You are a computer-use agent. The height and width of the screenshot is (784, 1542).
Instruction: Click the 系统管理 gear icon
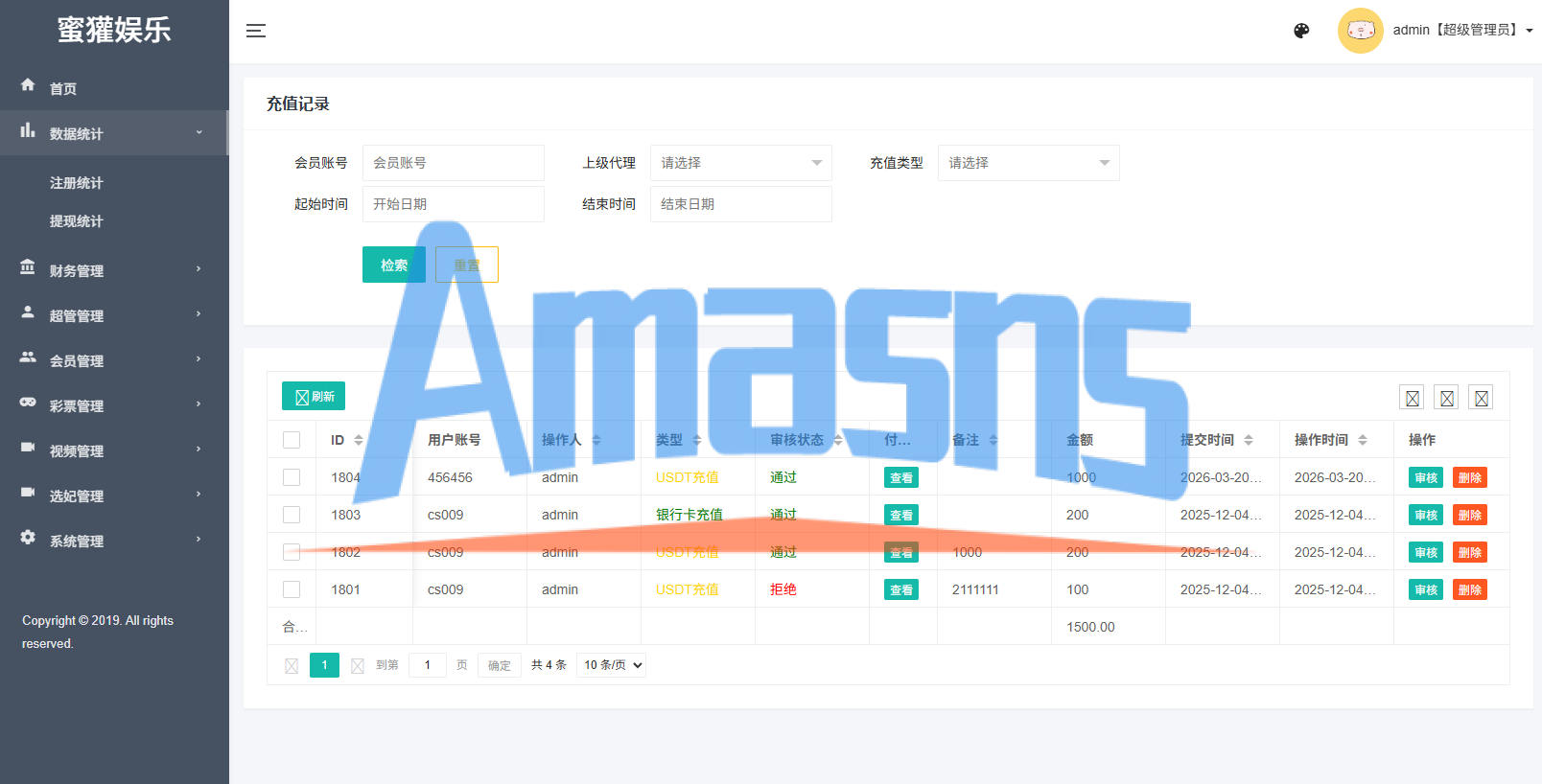coord(28,538)
